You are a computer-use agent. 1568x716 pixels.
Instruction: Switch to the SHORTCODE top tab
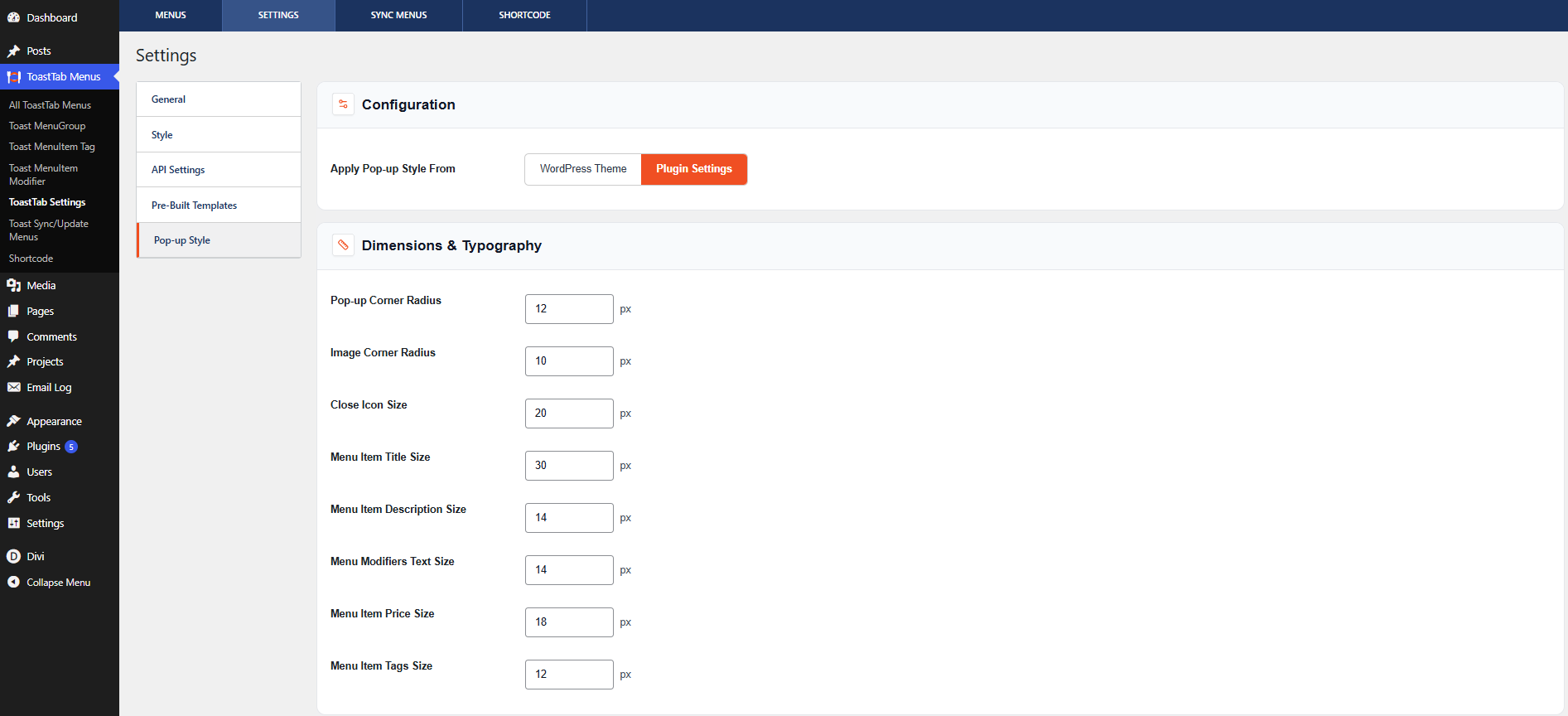524,16
